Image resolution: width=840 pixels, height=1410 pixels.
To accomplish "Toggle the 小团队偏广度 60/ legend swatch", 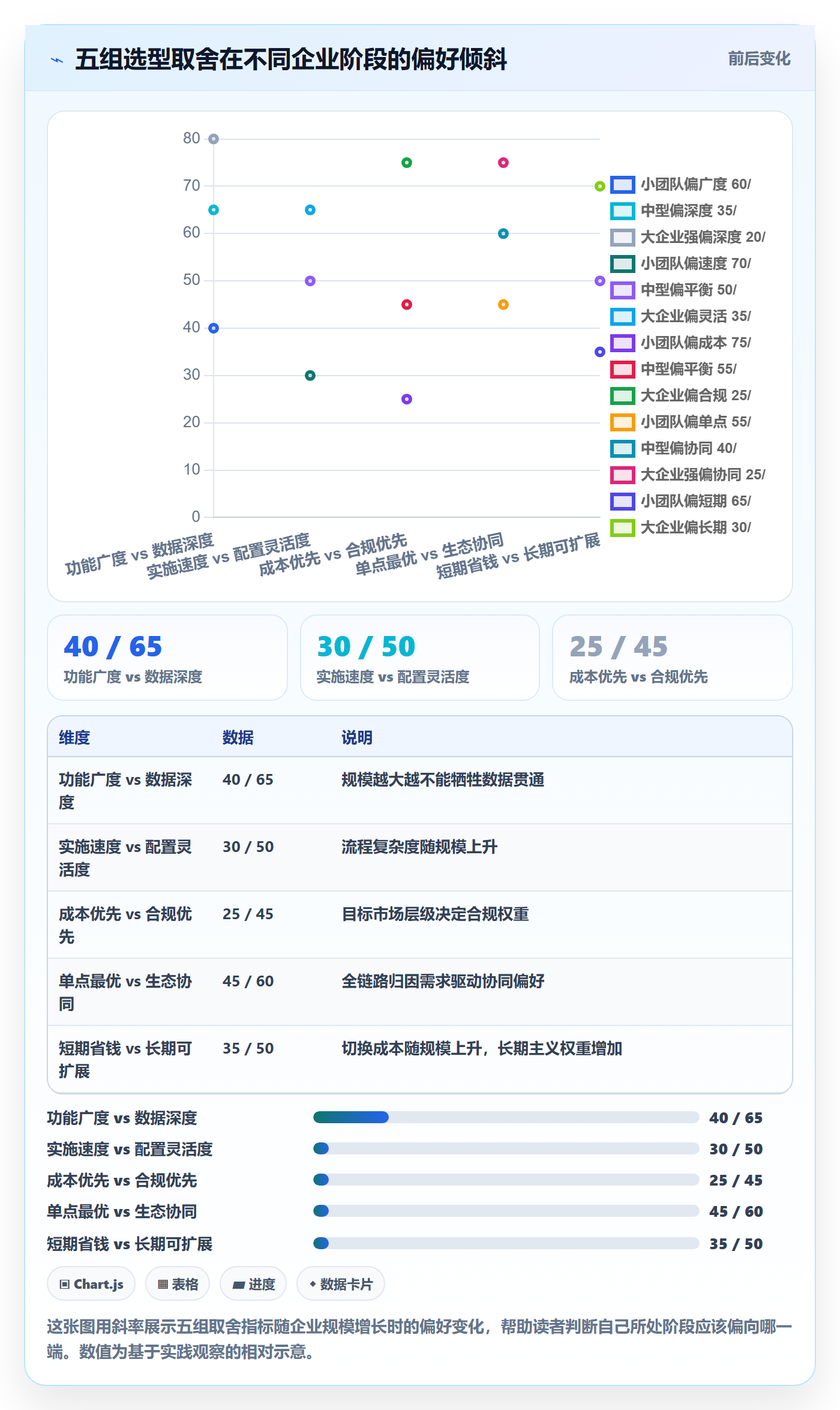I will (x=622, y=184).
